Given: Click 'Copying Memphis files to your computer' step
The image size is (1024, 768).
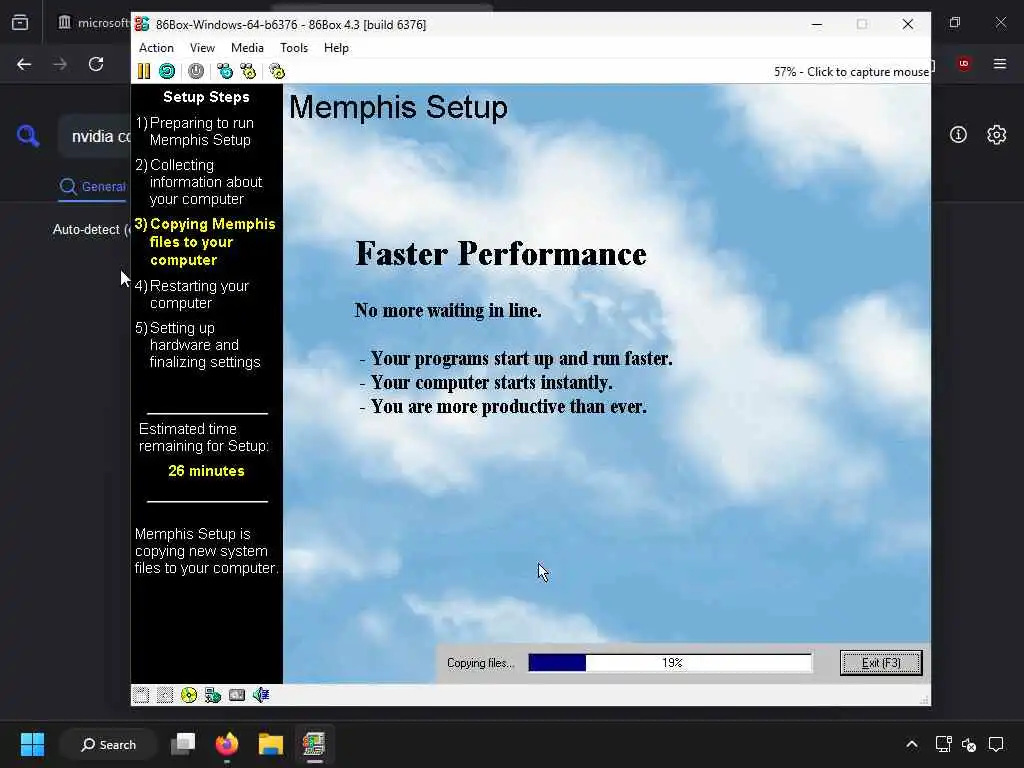Looking at the screenshot, I should 205,242.
